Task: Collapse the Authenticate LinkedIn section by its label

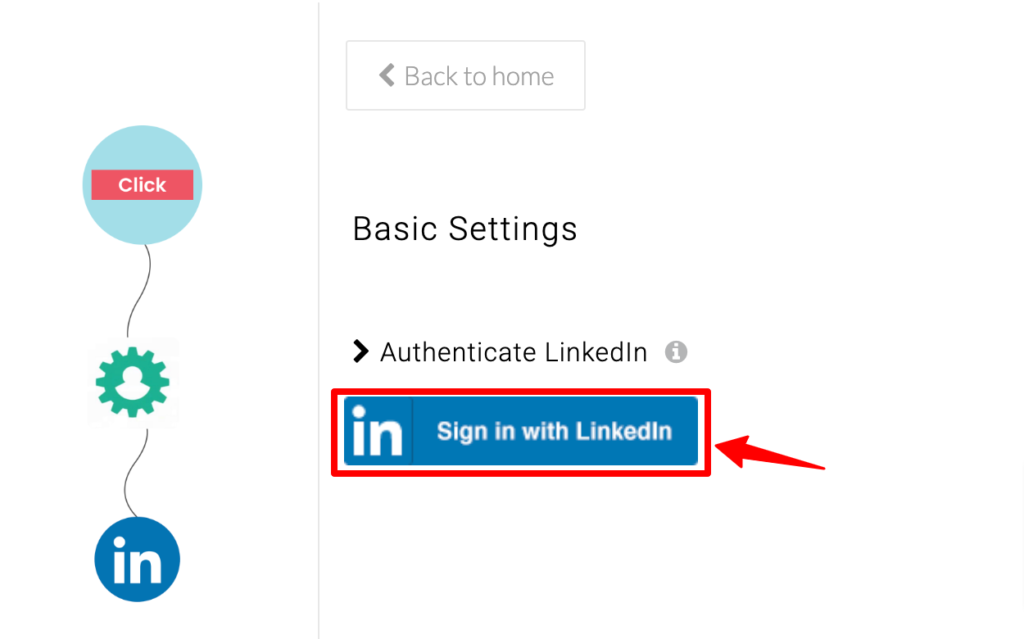Action: [513, 352]
